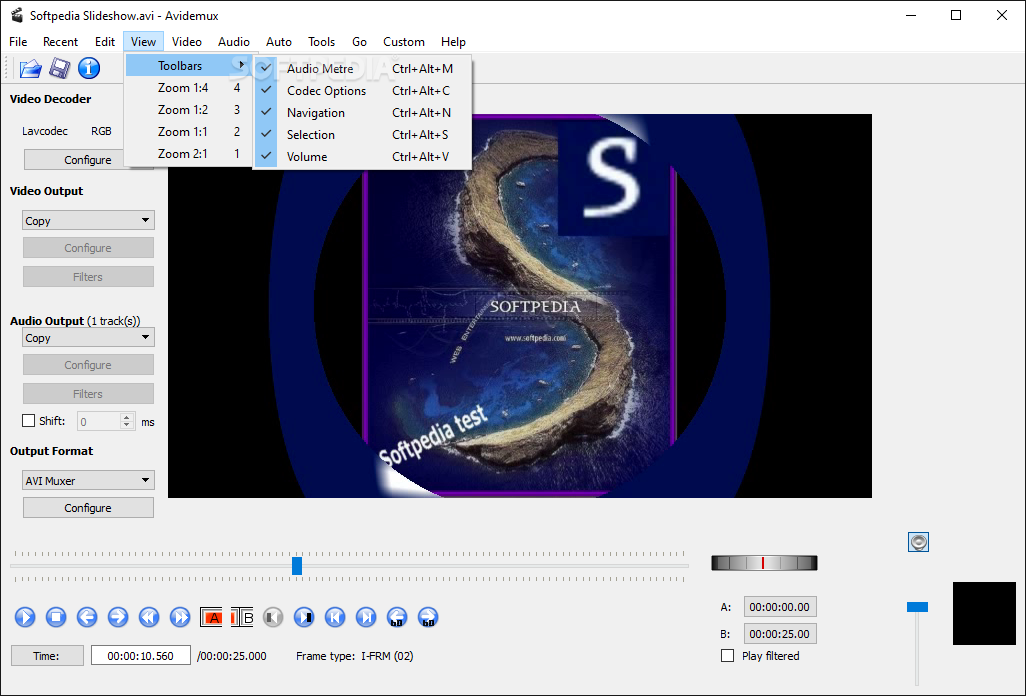Click the jog shuttle wheel control

point(764,563)
